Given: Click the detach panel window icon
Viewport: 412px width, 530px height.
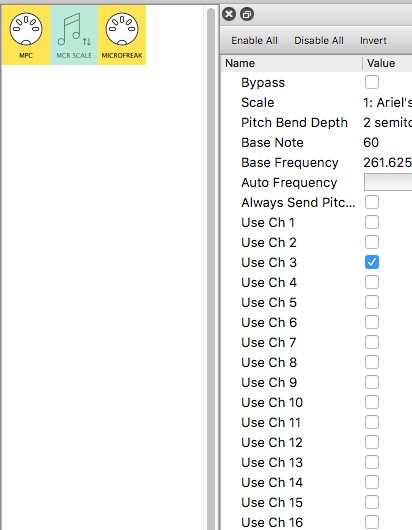Looking at the screenshot, I should click(247, 14).
